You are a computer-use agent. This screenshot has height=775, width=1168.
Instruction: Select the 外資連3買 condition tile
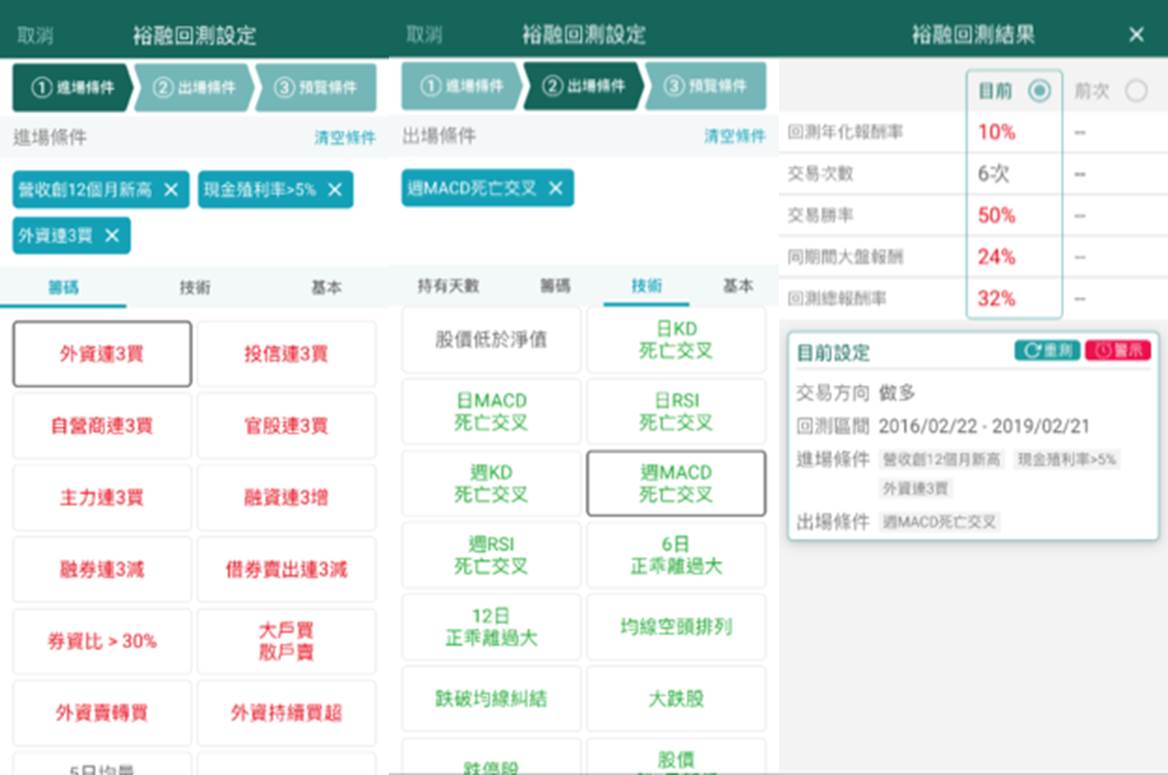coord(102,354)
